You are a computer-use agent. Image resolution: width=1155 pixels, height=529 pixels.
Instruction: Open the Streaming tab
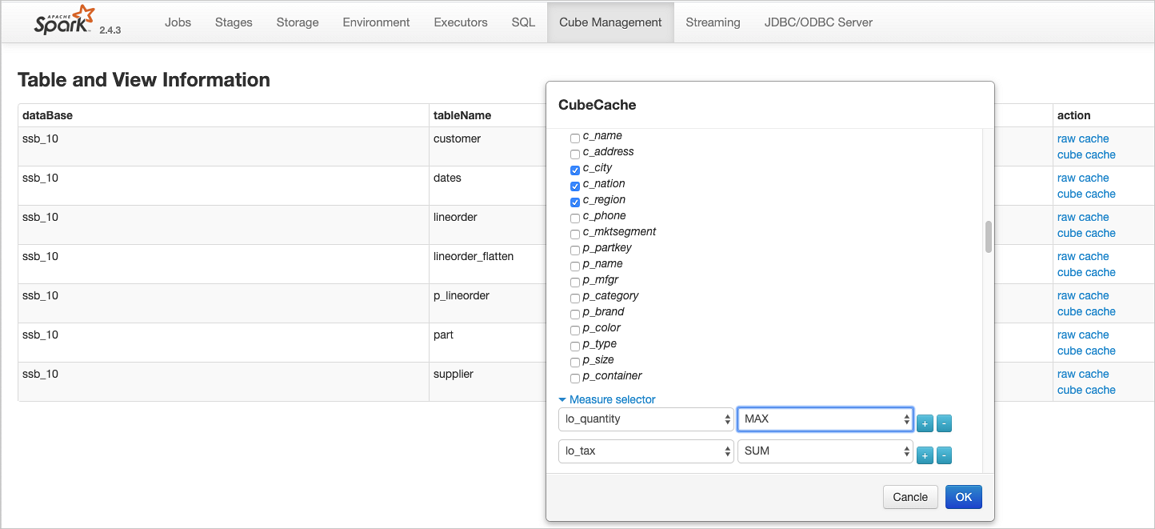pos(713,22)
